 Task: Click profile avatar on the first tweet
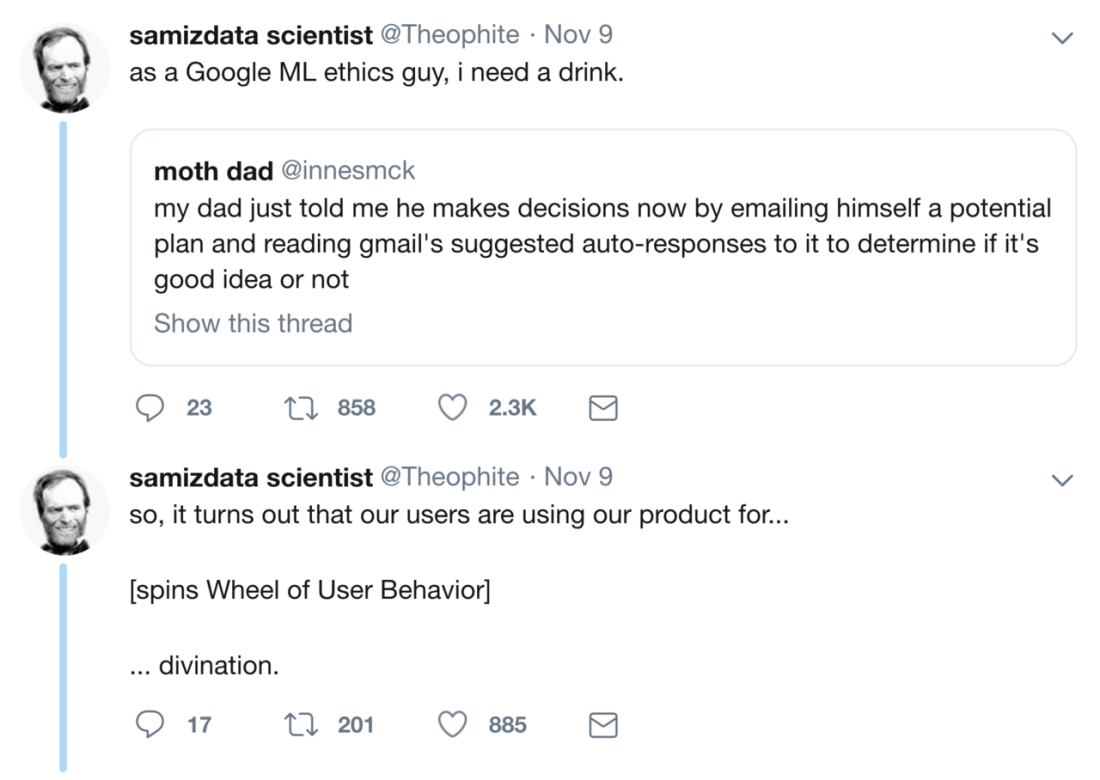pos(65,68)
